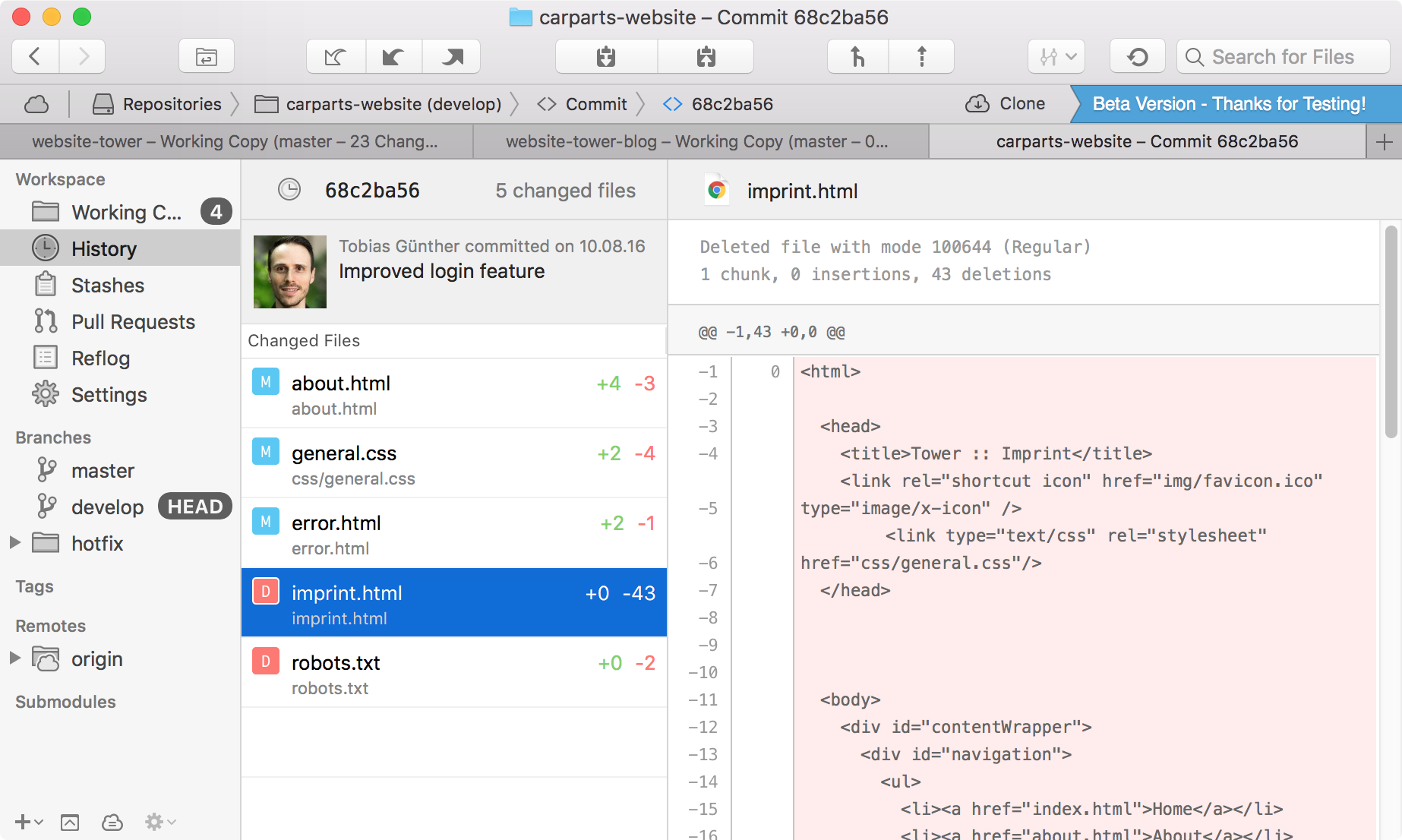The height and width of the screenshot is (840, 1402).
Task: Click the Search for Files field
Action: click(x=1283, y=57)
